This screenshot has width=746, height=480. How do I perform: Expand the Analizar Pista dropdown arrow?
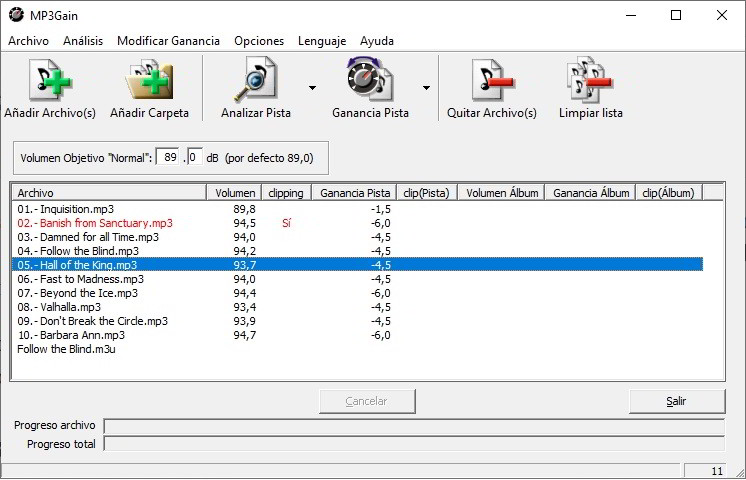pyautogui.click(x=312, y=88)
